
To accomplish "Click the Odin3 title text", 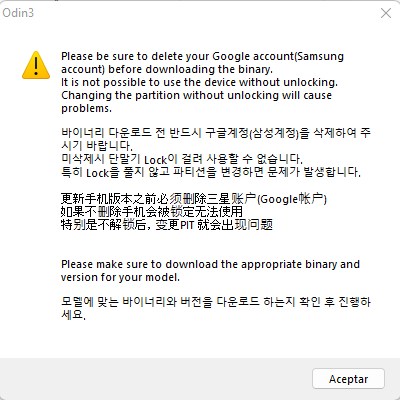I will click(x=18, y=13).
